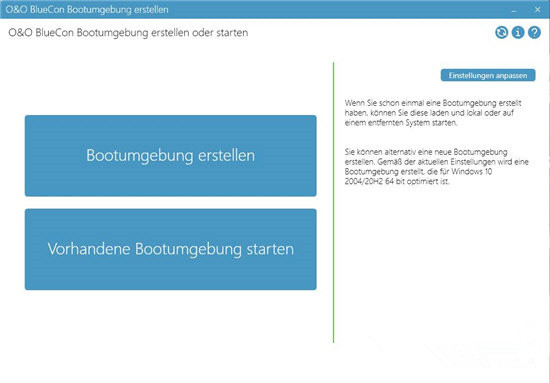Choose Vorhandene Bootumgebung starten
Image resolution: width=550 pixels, height=383 pixels.
[170, 249]
